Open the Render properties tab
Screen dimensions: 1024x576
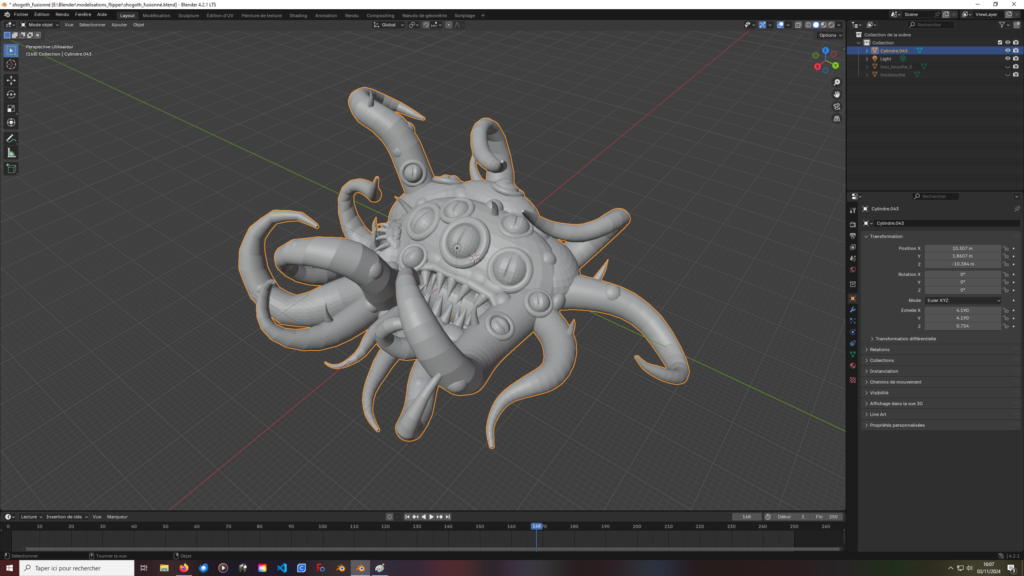[853, 225]
